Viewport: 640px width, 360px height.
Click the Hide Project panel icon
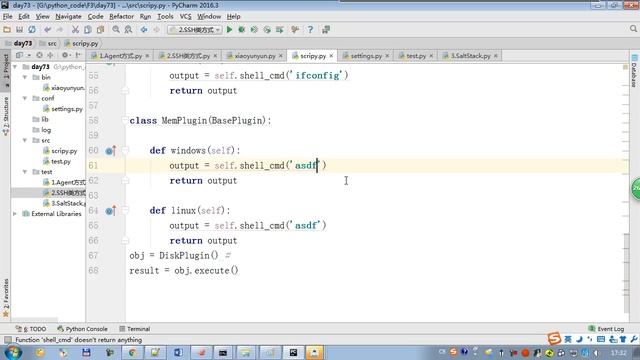pyautogui.click(x=78, y=55)
